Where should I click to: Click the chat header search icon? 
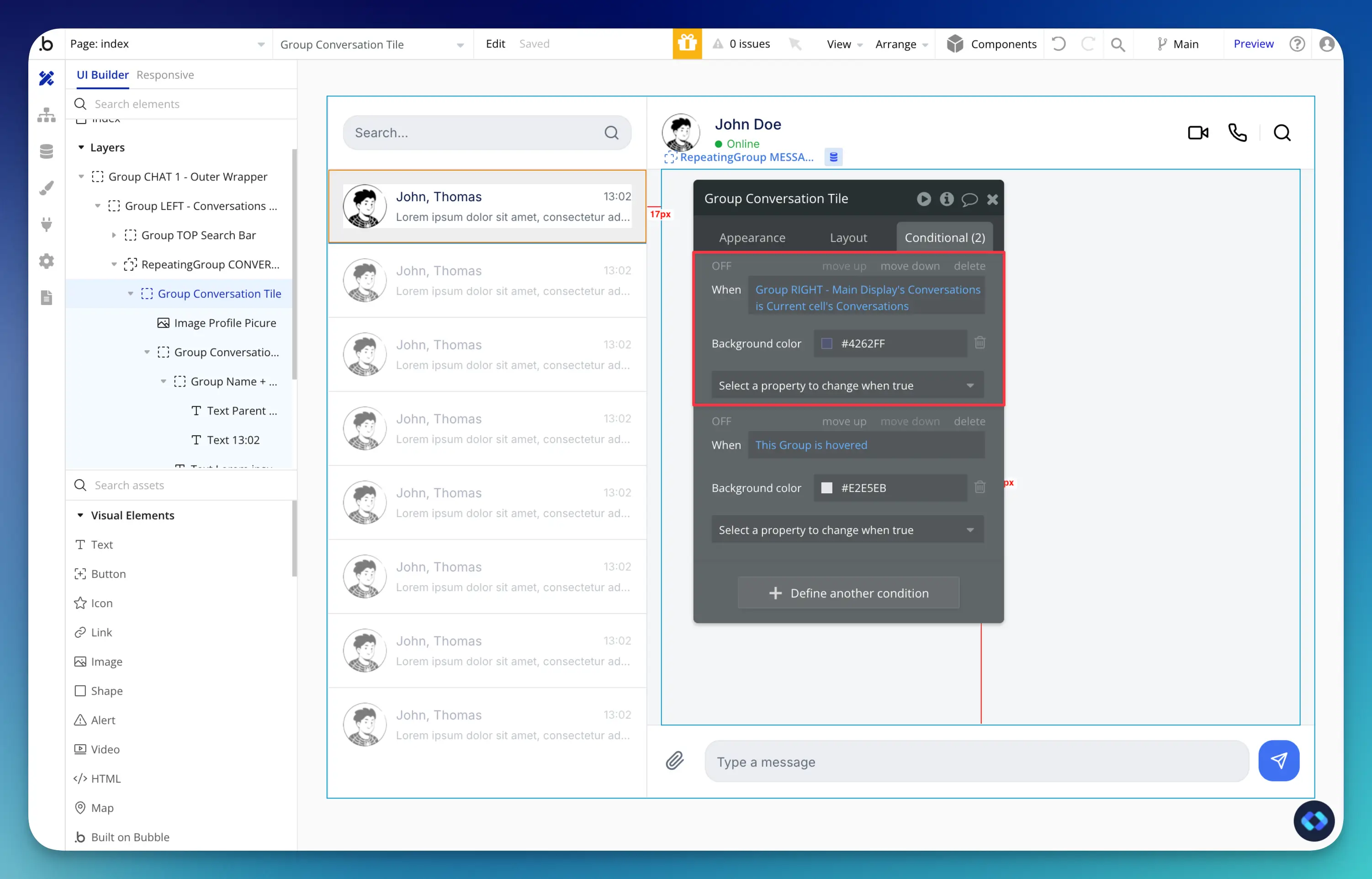(1282, 133)
